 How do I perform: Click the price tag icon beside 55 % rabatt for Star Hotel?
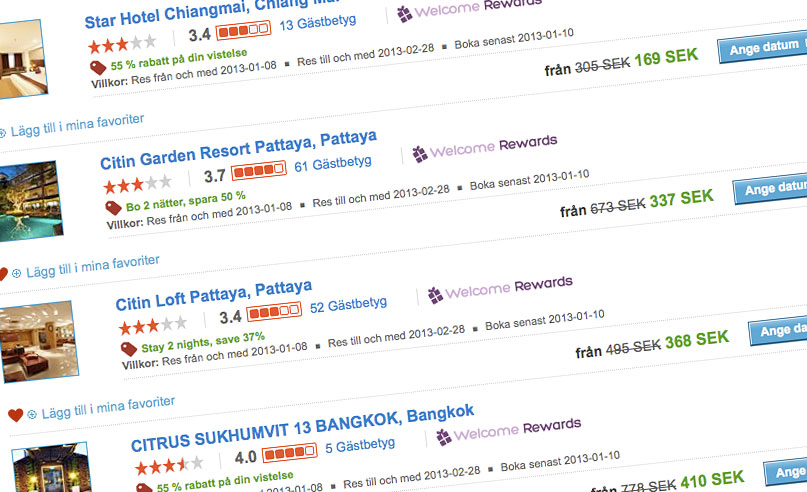(98, 67)
